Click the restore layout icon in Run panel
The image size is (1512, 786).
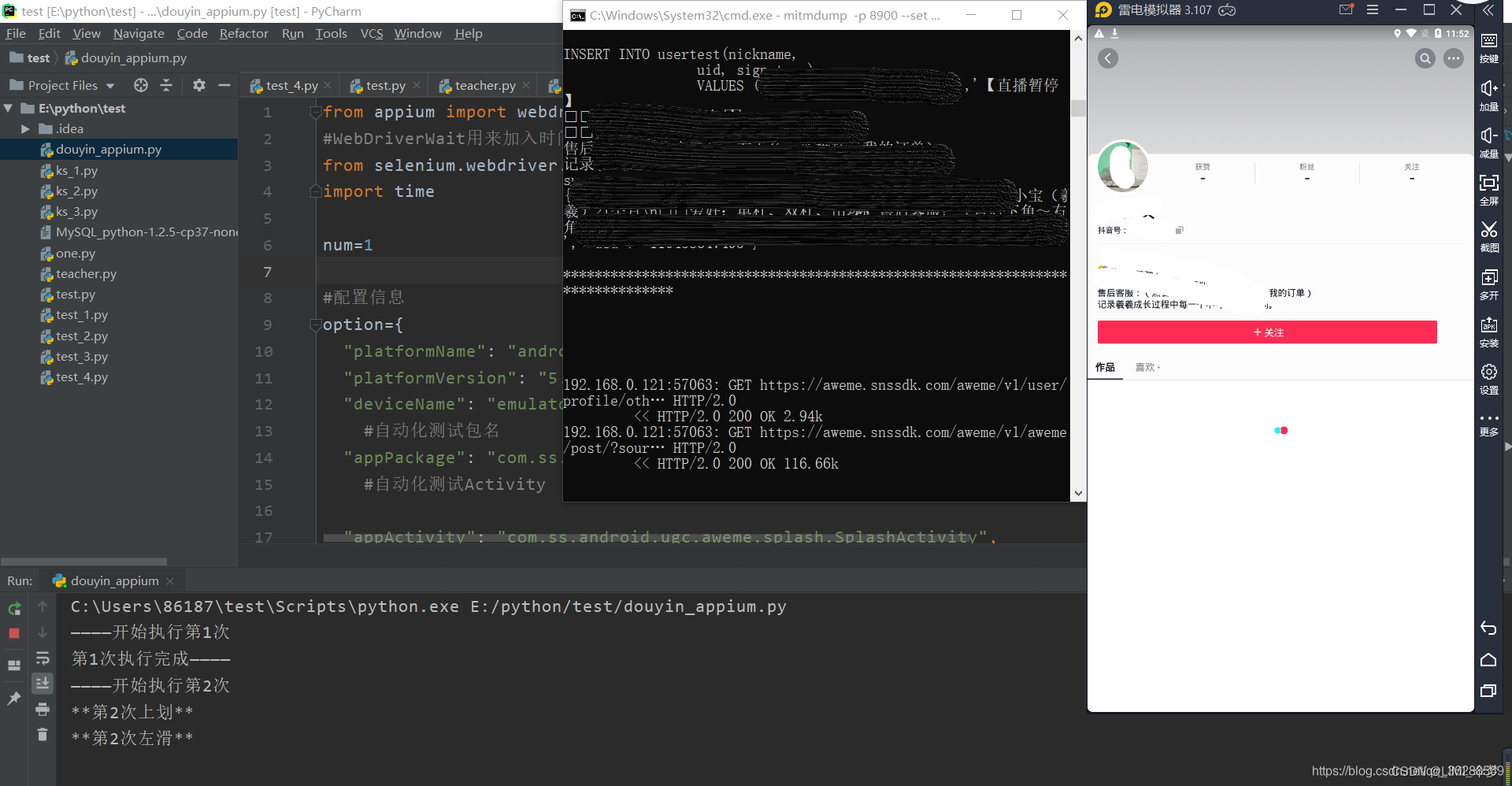pos(14,666)
